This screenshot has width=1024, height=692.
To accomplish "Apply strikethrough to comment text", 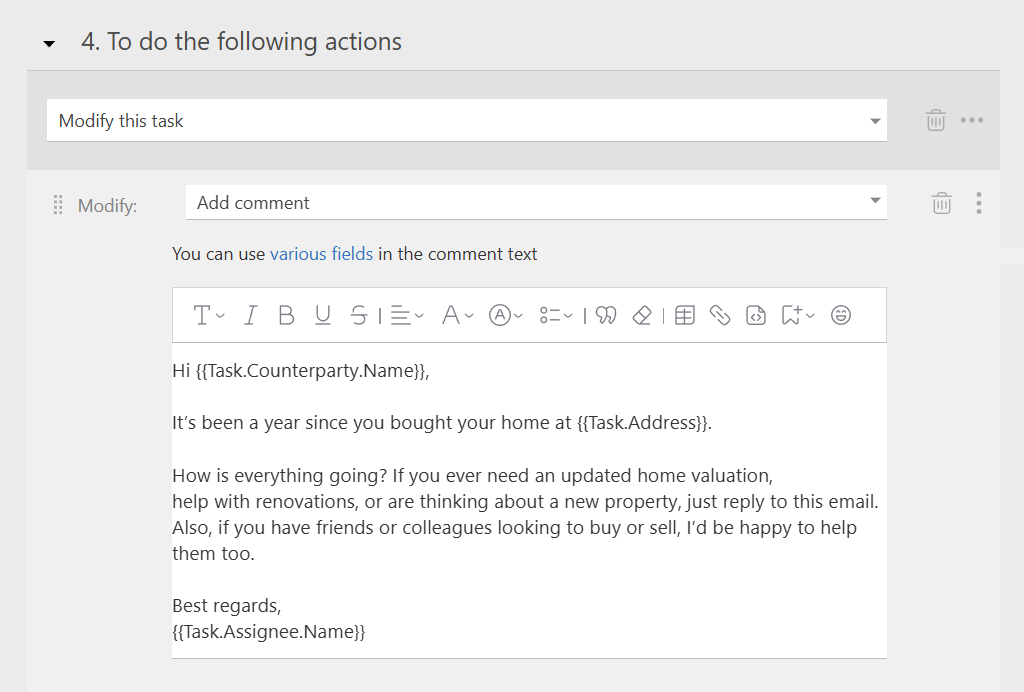I will (358, 316).
